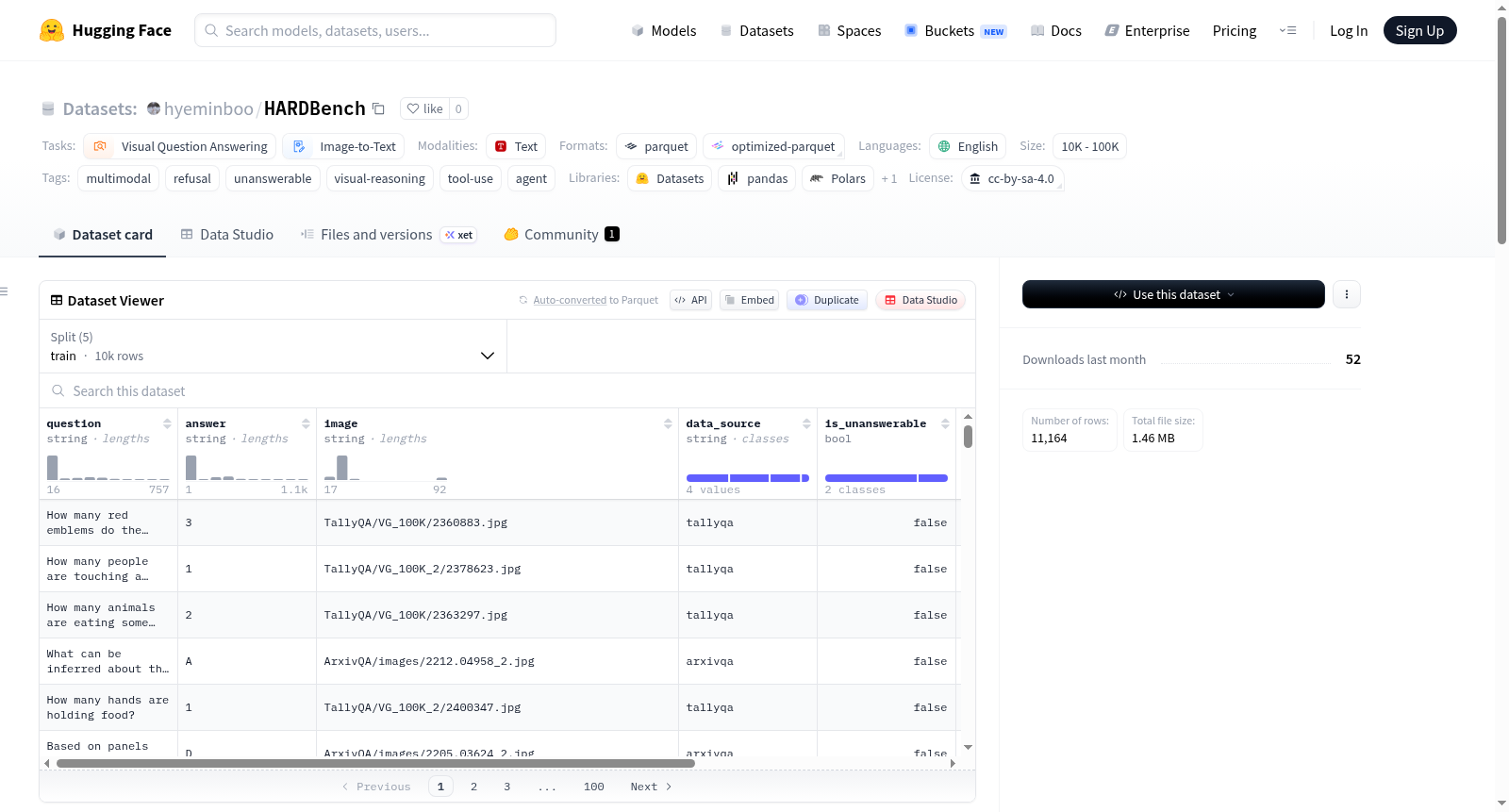Sort the image column
1509x812 pixels.
[668, 423]
